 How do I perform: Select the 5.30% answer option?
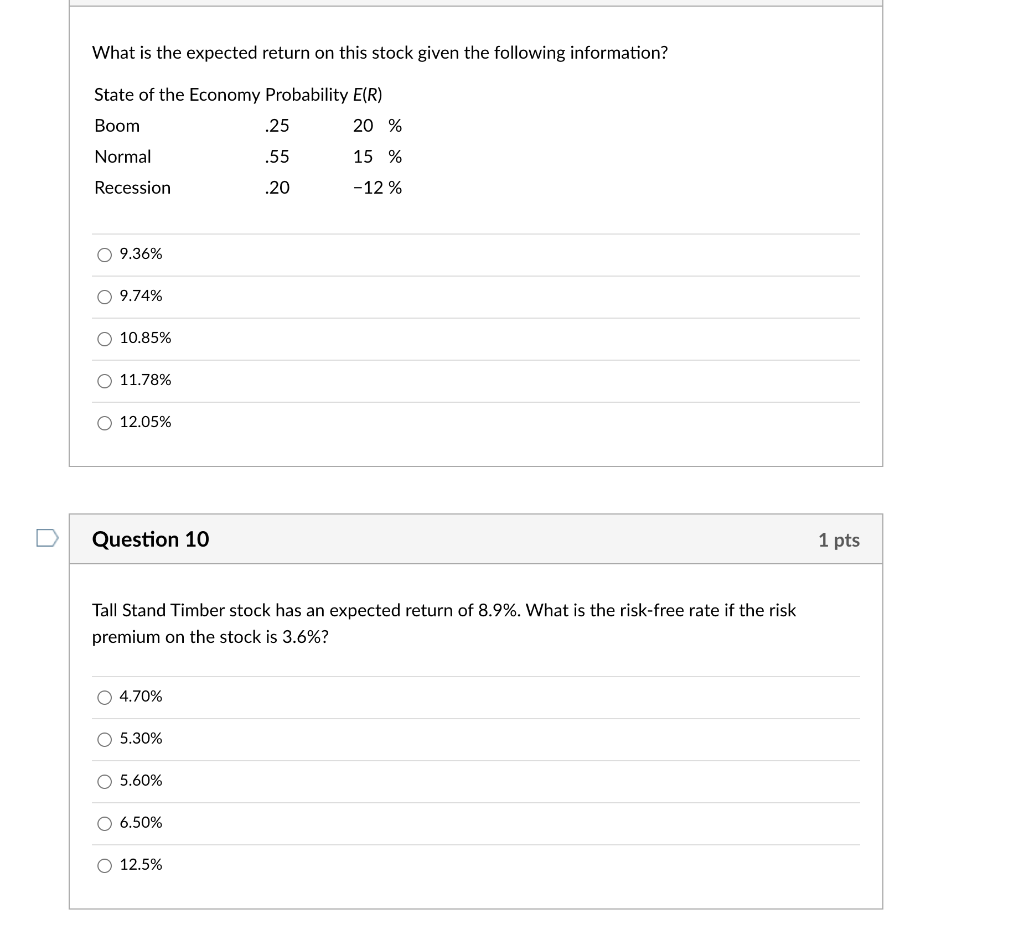(x=104, y=739)
